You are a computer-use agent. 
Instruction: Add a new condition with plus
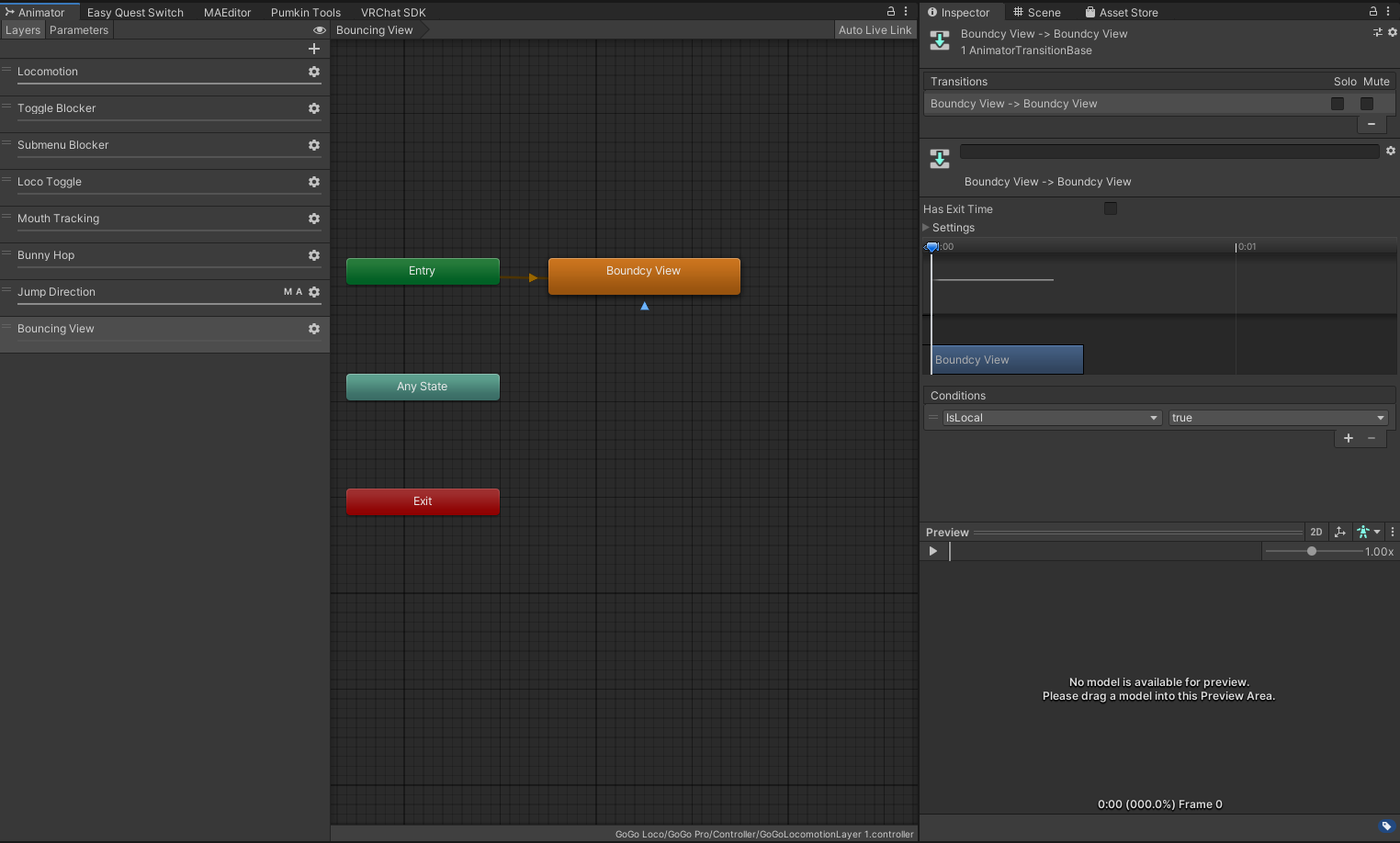[x=1349, y=438]
